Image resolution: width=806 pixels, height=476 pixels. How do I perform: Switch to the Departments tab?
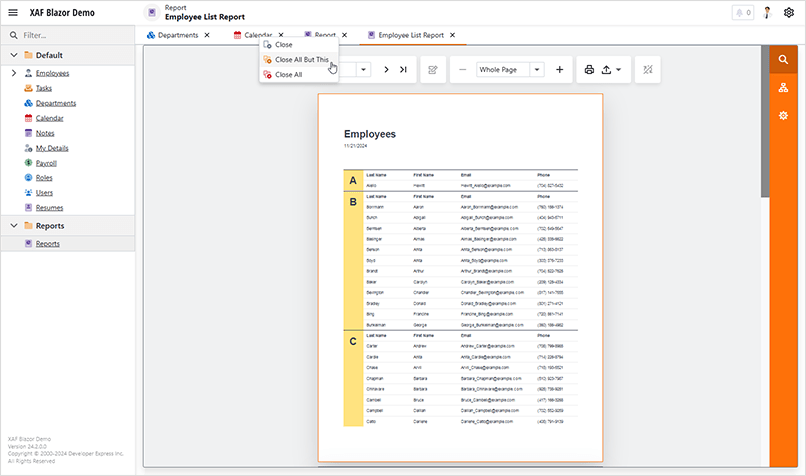coord(177,35)
